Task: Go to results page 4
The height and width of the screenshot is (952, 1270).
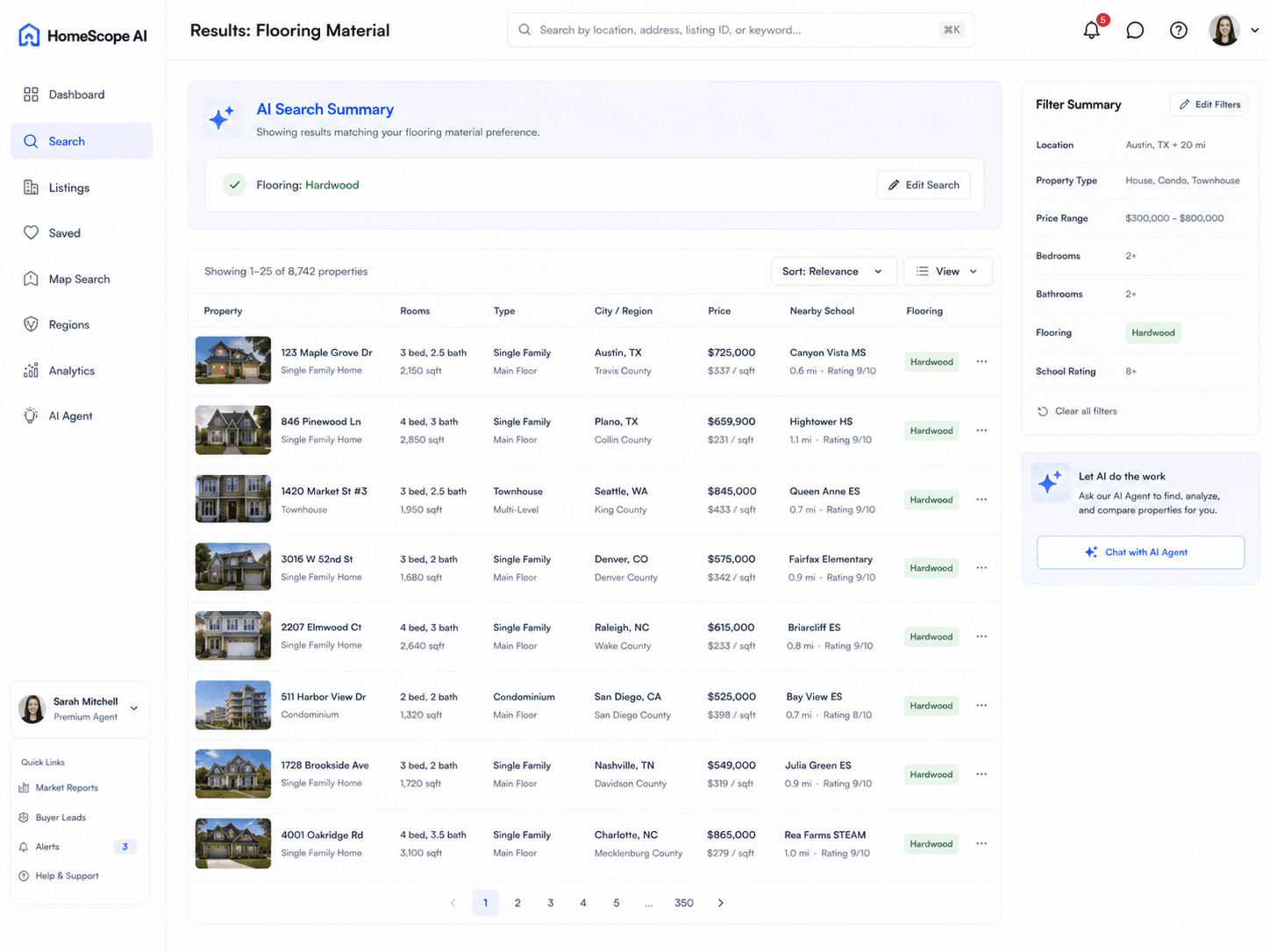Action: pyautogui.click(x=583, y=903)
